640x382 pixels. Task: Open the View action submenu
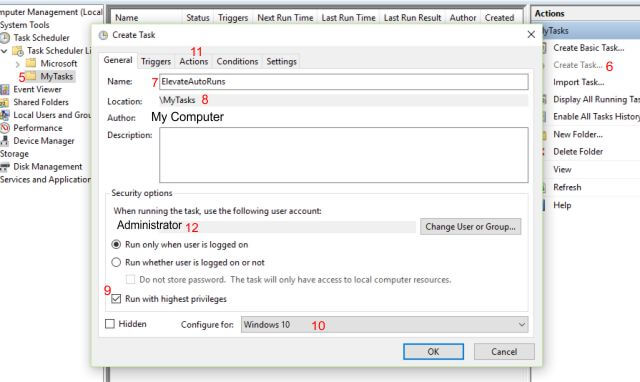[562, 169]
